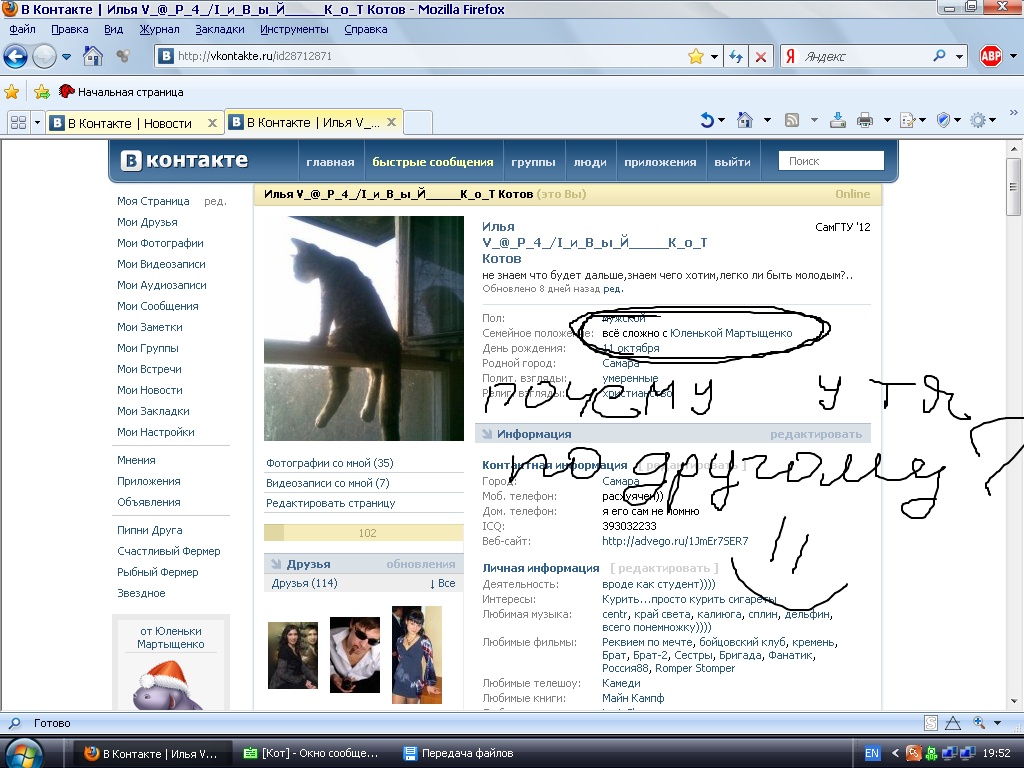Click the search magnifier in the Yandex box
The width and height of the screenshot is (1024, 768).
click(x=939, y=56)
